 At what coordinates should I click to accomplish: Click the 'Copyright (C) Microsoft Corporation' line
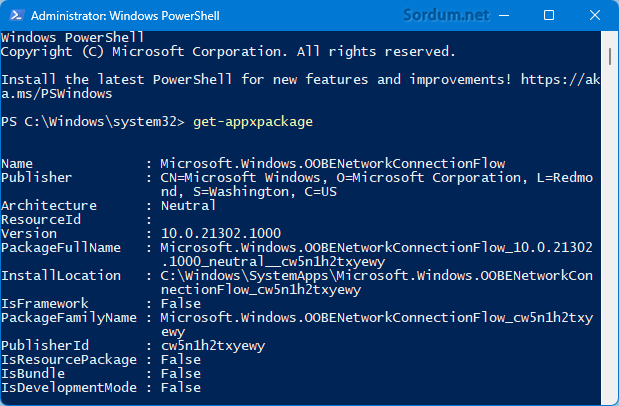[228, 52]
